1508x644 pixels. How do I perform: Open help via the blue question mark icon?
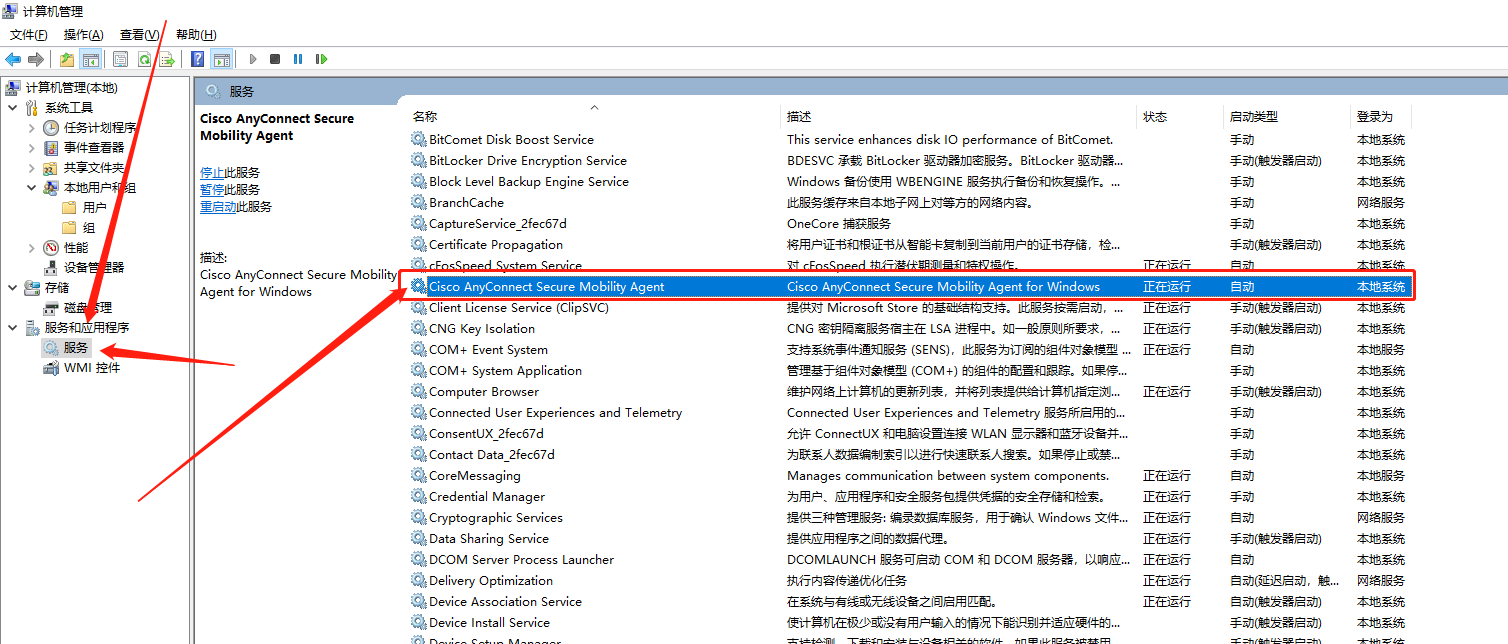[x=198, y=59]
